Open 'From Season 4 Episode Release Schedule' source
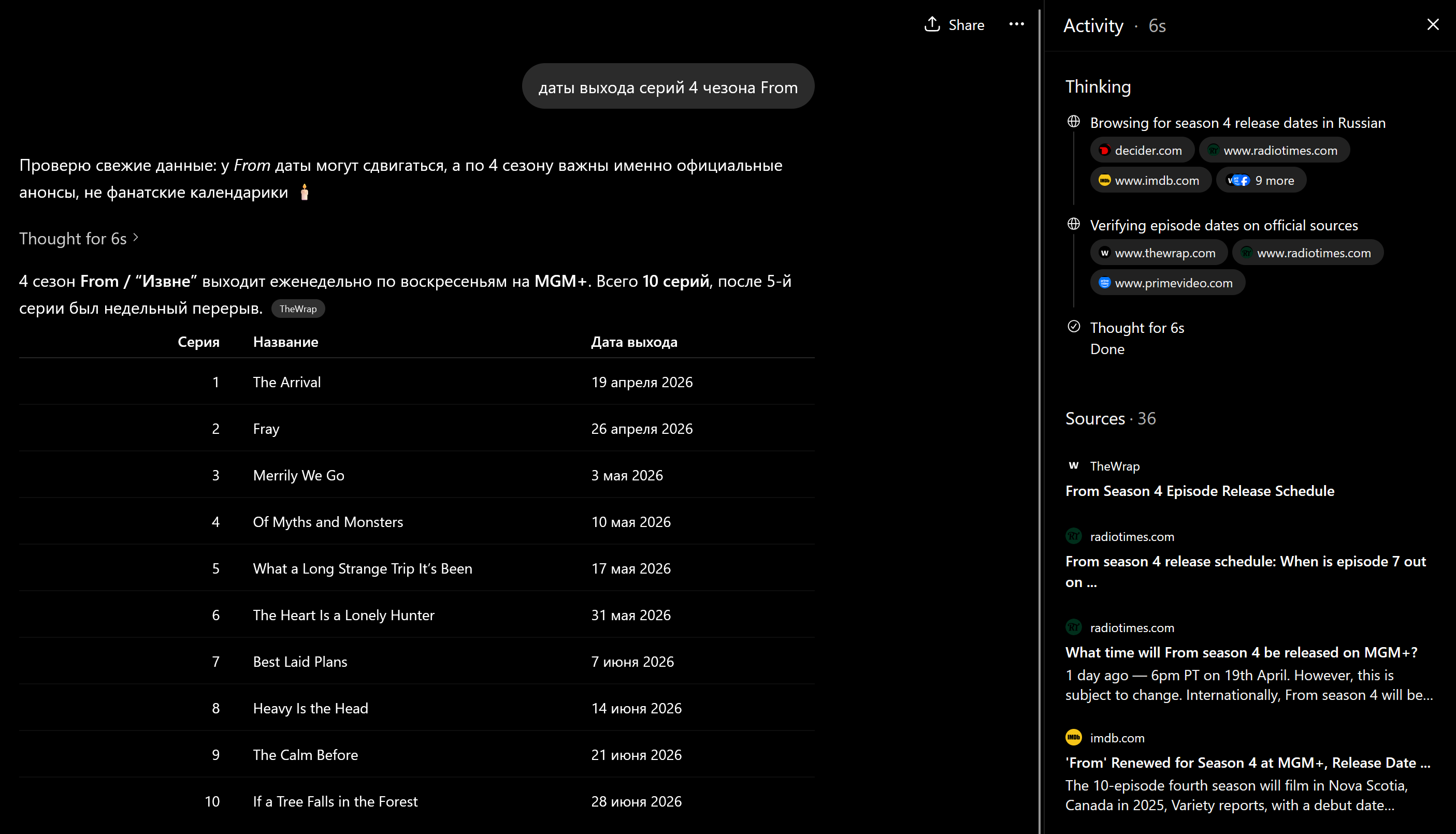1456x834 pixels. (1199, 491)
